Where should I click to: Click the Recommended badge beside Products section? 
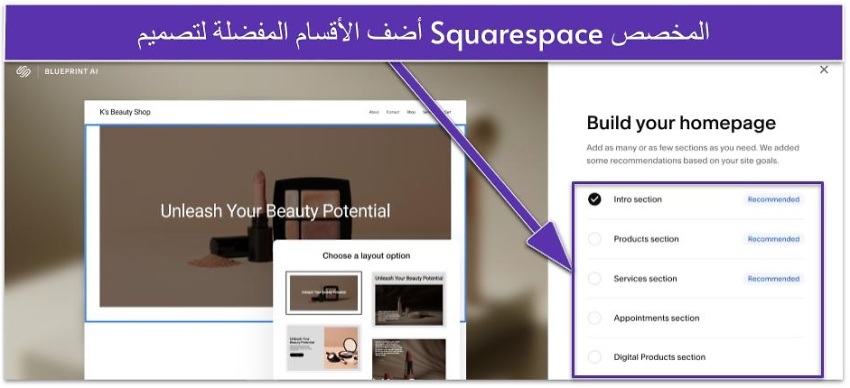click(x=773, y=239)
